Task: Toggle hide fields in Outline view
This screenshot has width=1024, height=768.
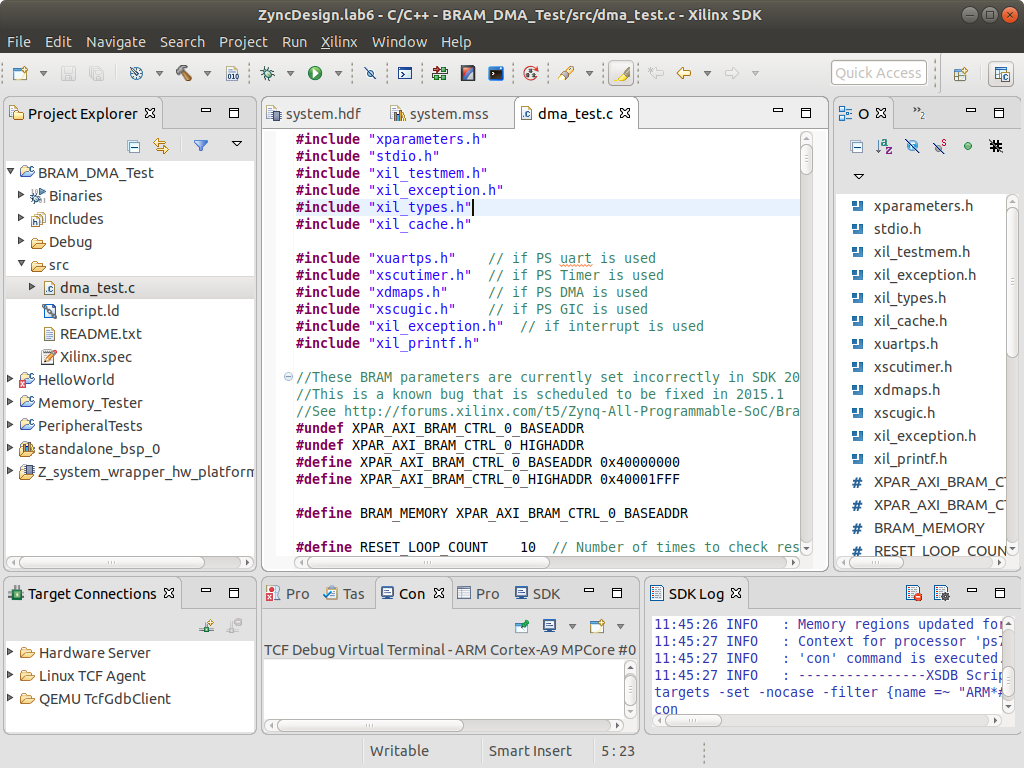Action: click(x=912, y=146)
